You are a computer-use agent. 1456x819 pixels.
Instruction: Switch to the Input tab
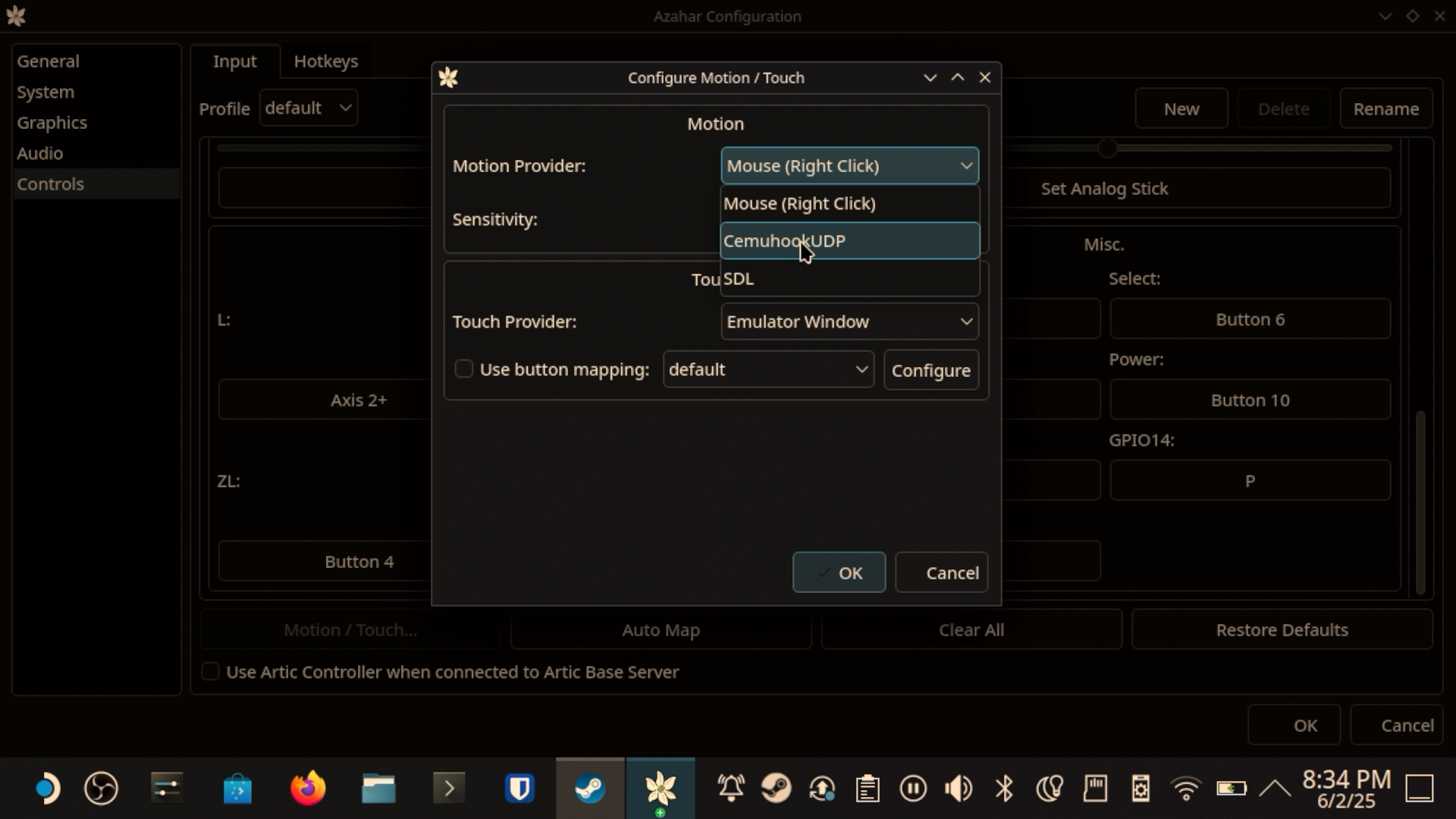coord(235,61)
